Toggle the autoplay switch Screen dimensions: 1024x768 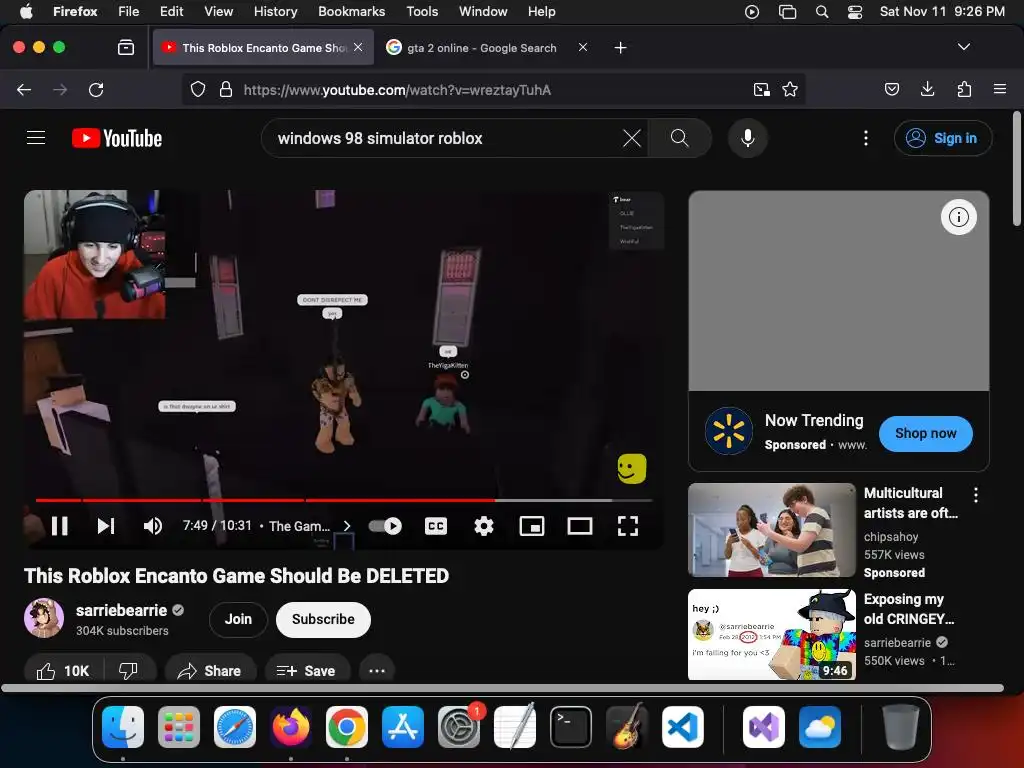[385, 526]
